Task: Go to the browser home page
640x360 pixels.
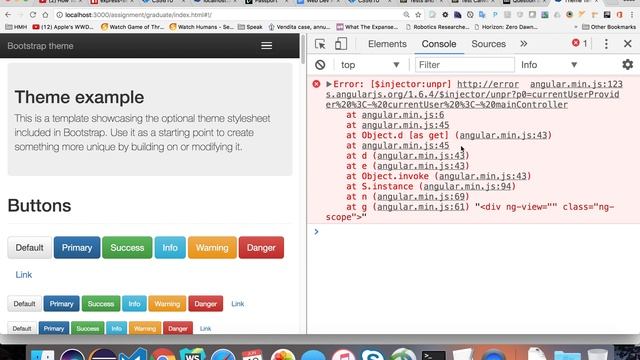Action: coord(45,15)
